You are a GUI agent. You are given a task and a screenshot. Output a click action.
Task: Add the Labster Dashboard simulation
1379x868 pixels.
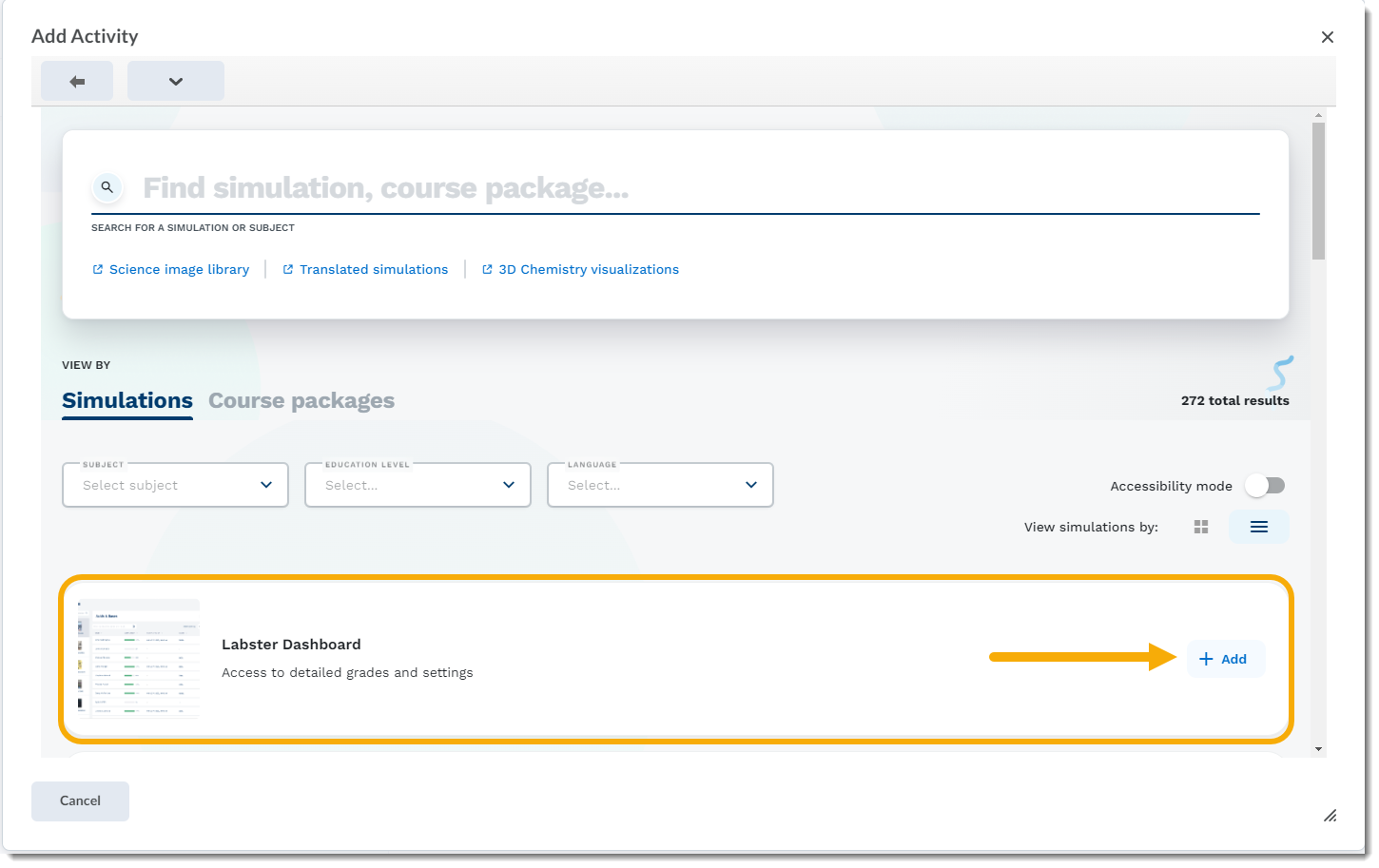1225,658
